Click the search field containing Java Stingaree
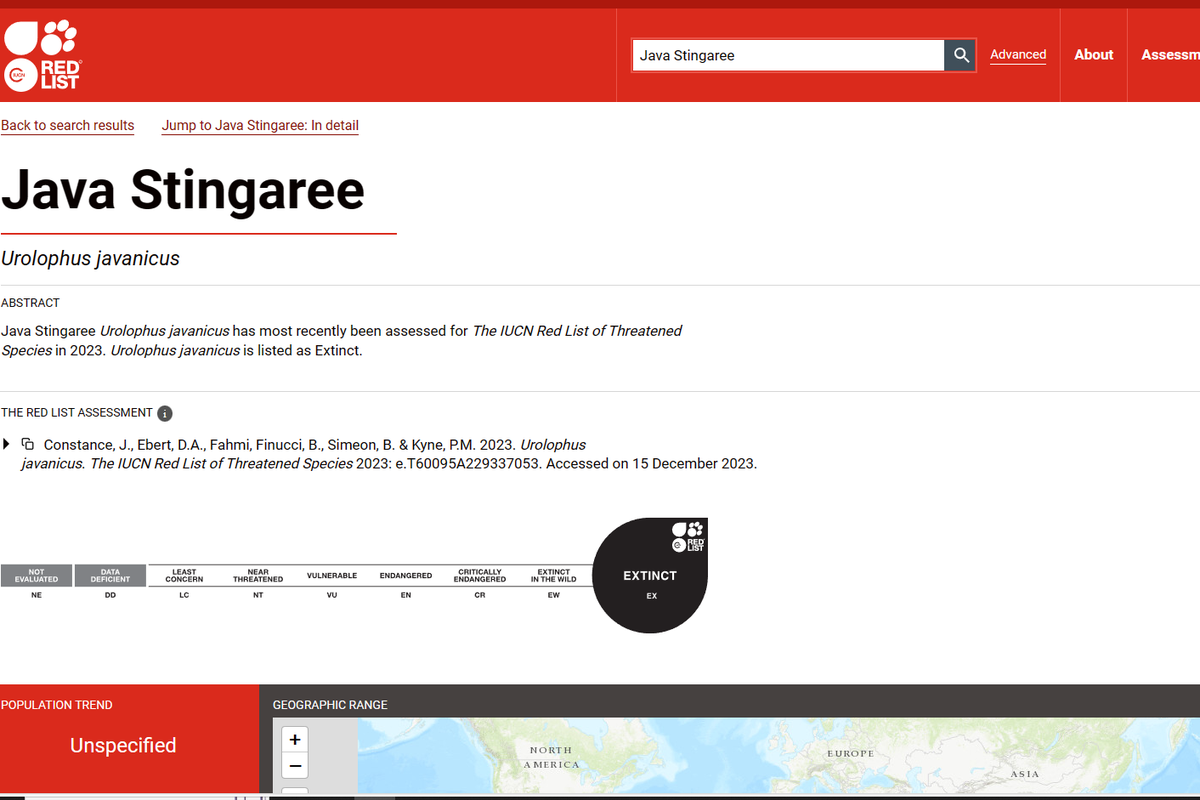This screenshot has width=1200, height=800. pyautogui.click(x=788, y=55)
